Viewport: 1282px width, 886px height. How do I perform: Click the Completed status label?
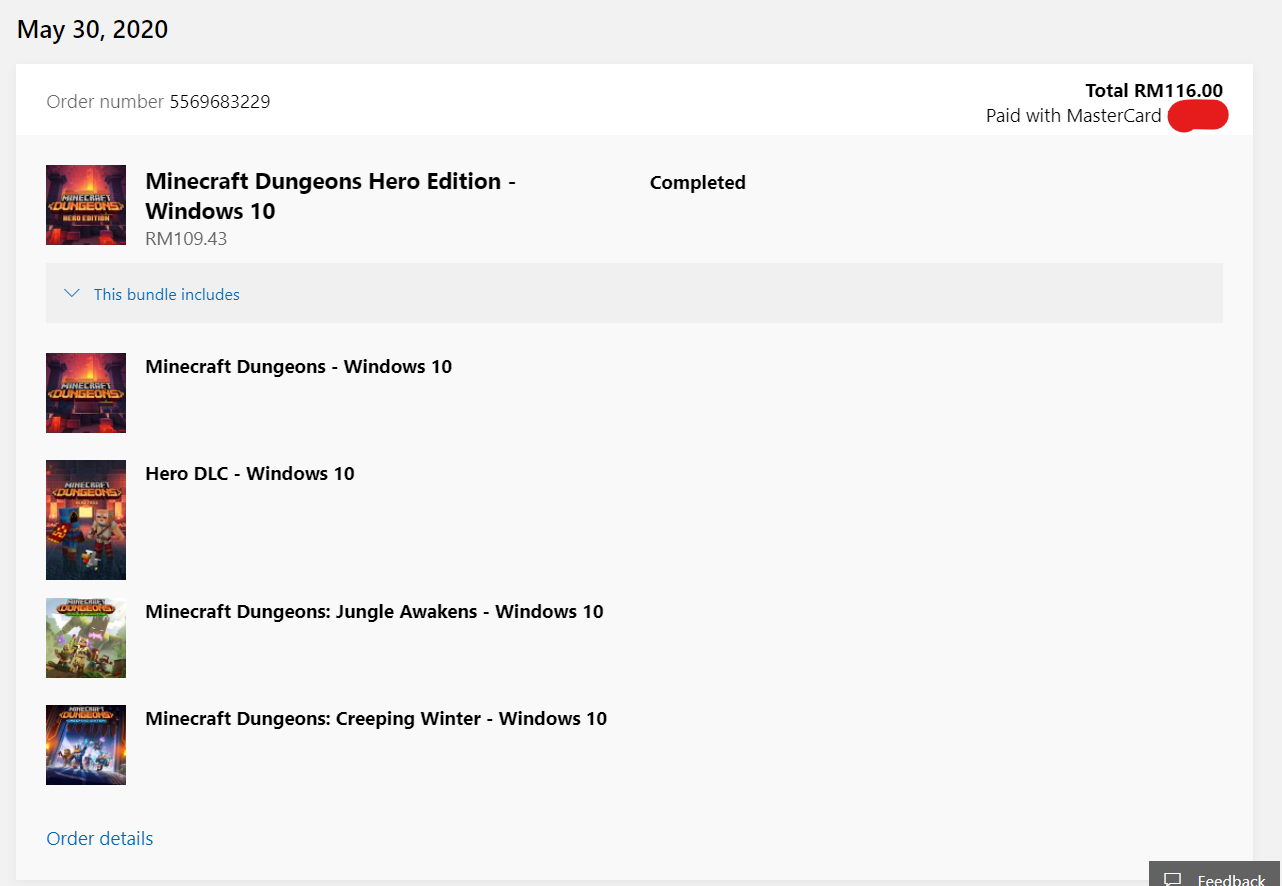(698, 183)
